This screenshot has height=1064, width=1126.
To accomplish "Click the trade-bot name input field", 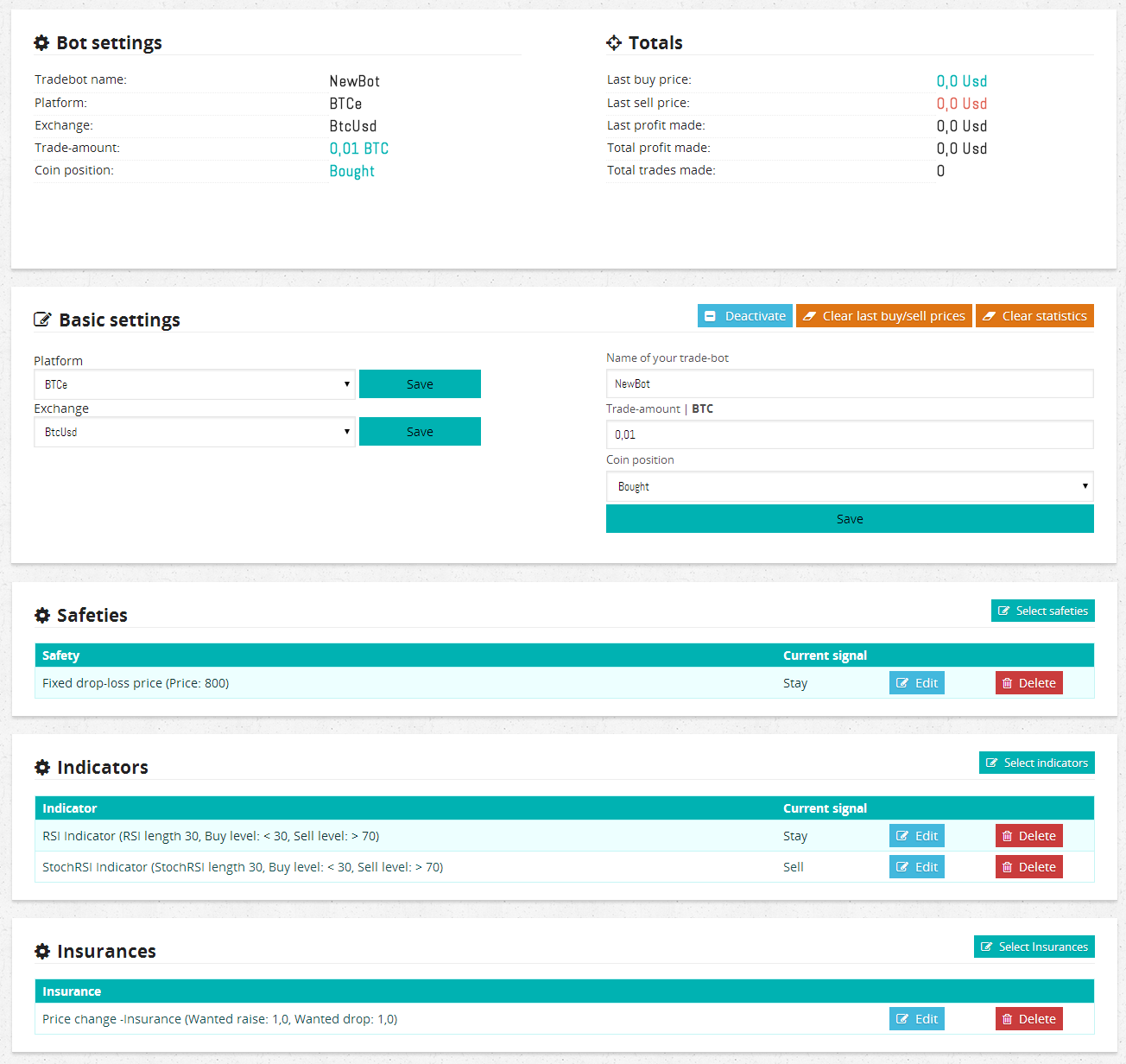I will click(849, 383).
